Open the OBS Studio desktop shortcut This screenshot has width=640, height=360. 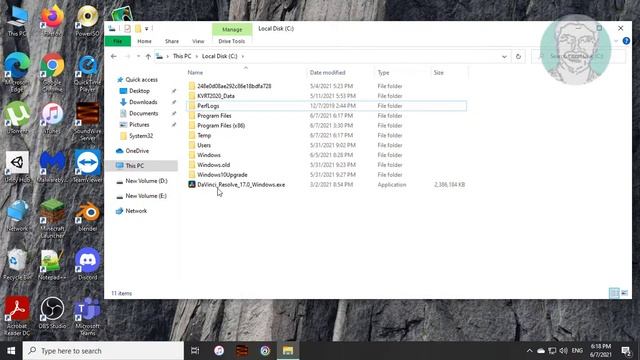(52, 312)
